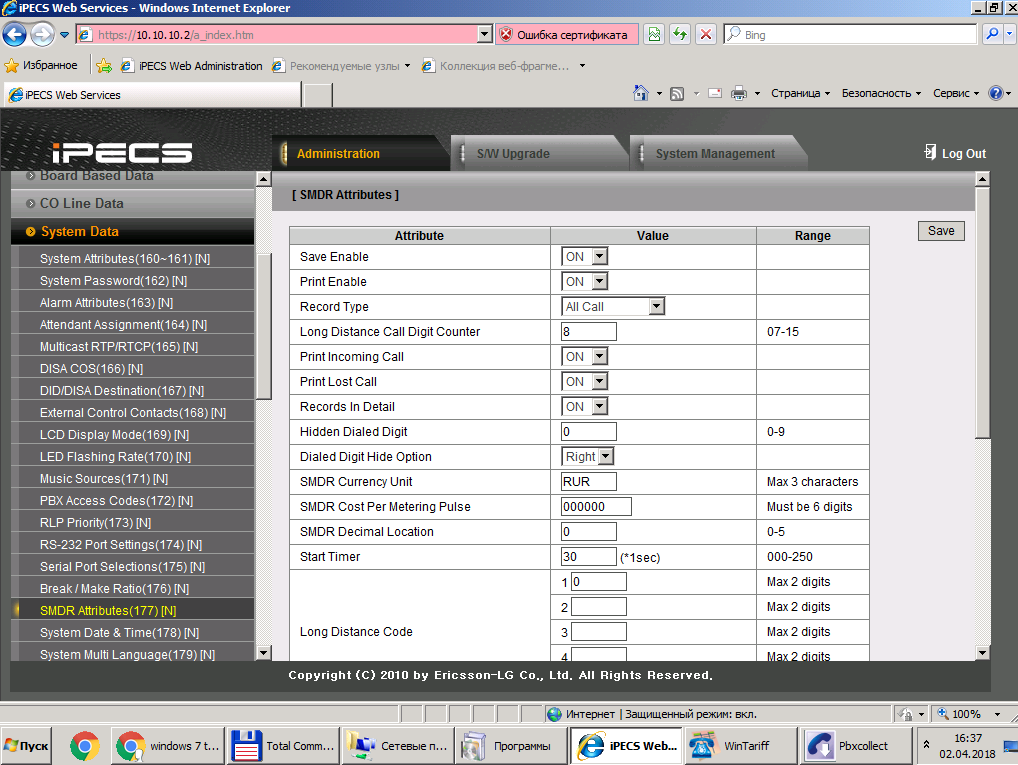Click the Print icon in command bar
Screen dimensions: 1018x765
coord(738,94)
